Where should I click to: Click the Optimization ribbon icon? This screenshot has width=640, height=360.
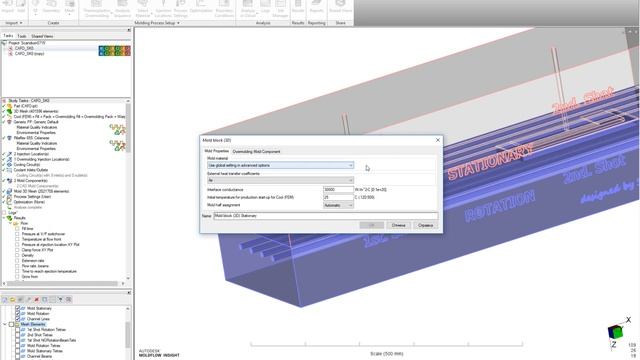[x=201, y=7]
